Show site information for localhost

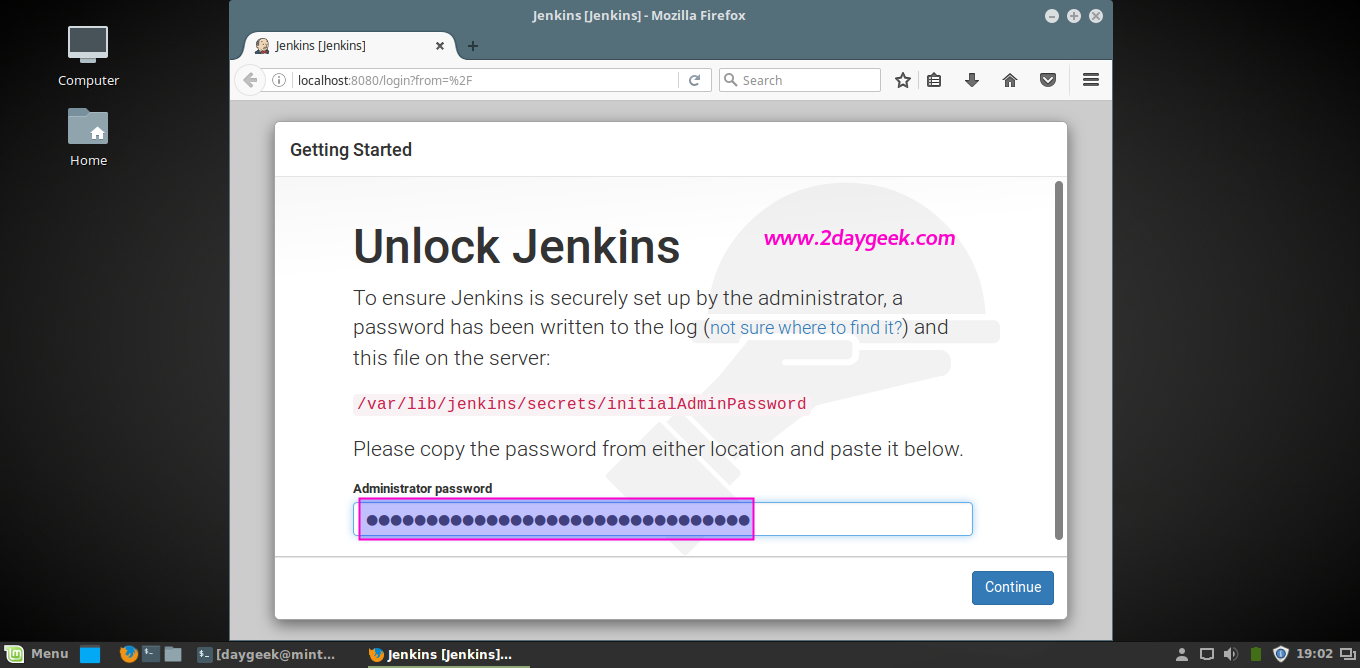[279, 80]
